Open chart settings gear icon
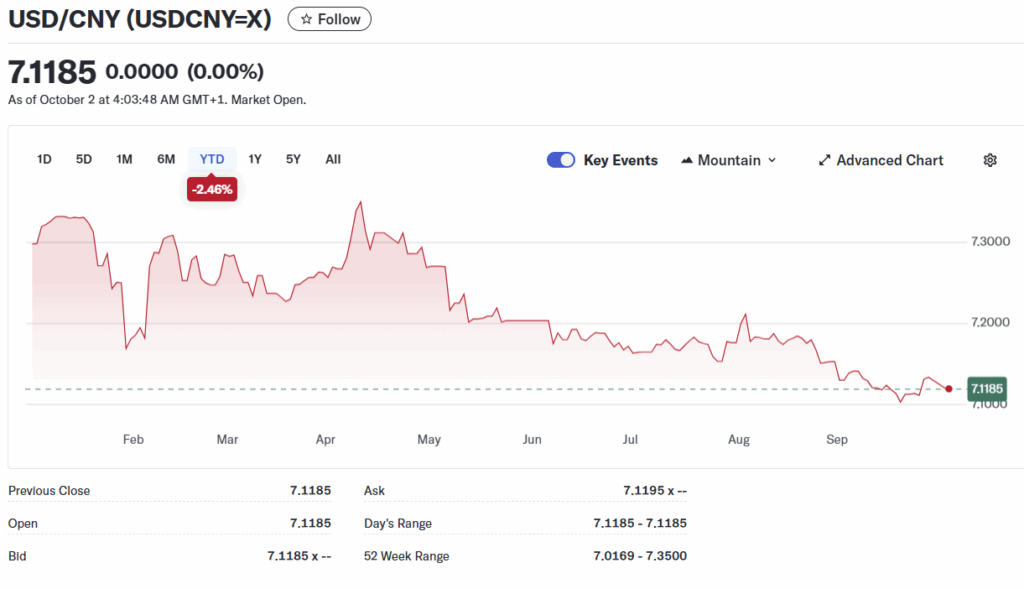The height and width of the screenshot is (589, 1024). [990, 160]
